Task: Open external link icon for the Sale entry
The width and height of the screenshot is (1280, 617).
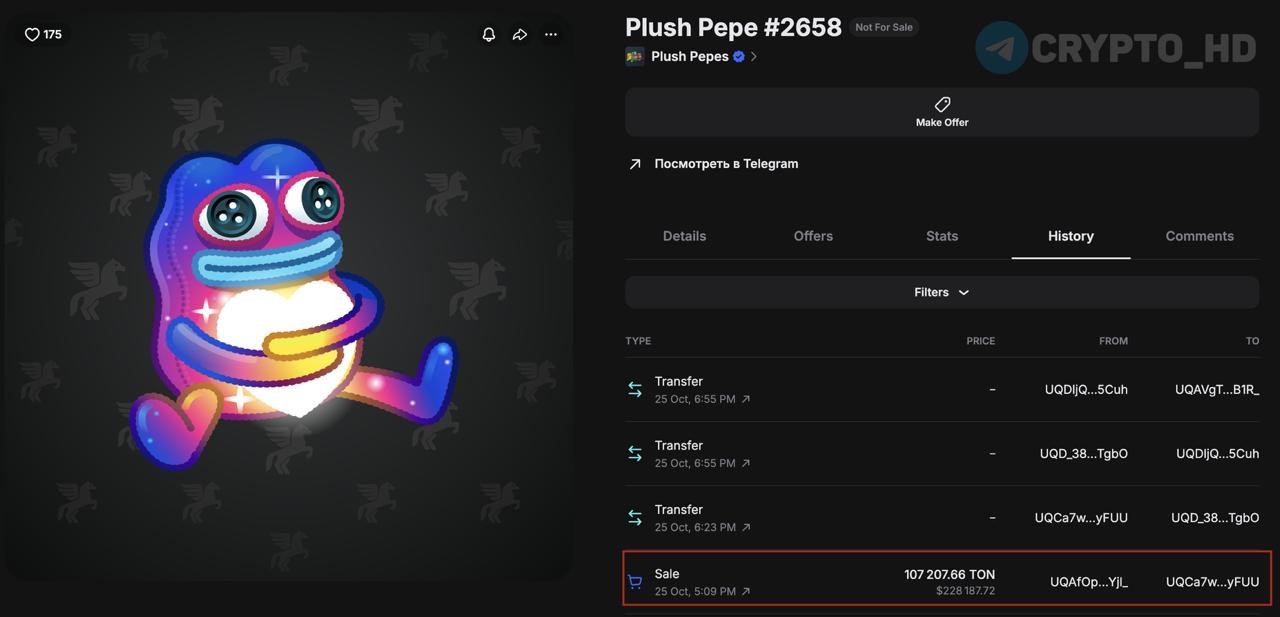Action: click(x=746, y=592)
